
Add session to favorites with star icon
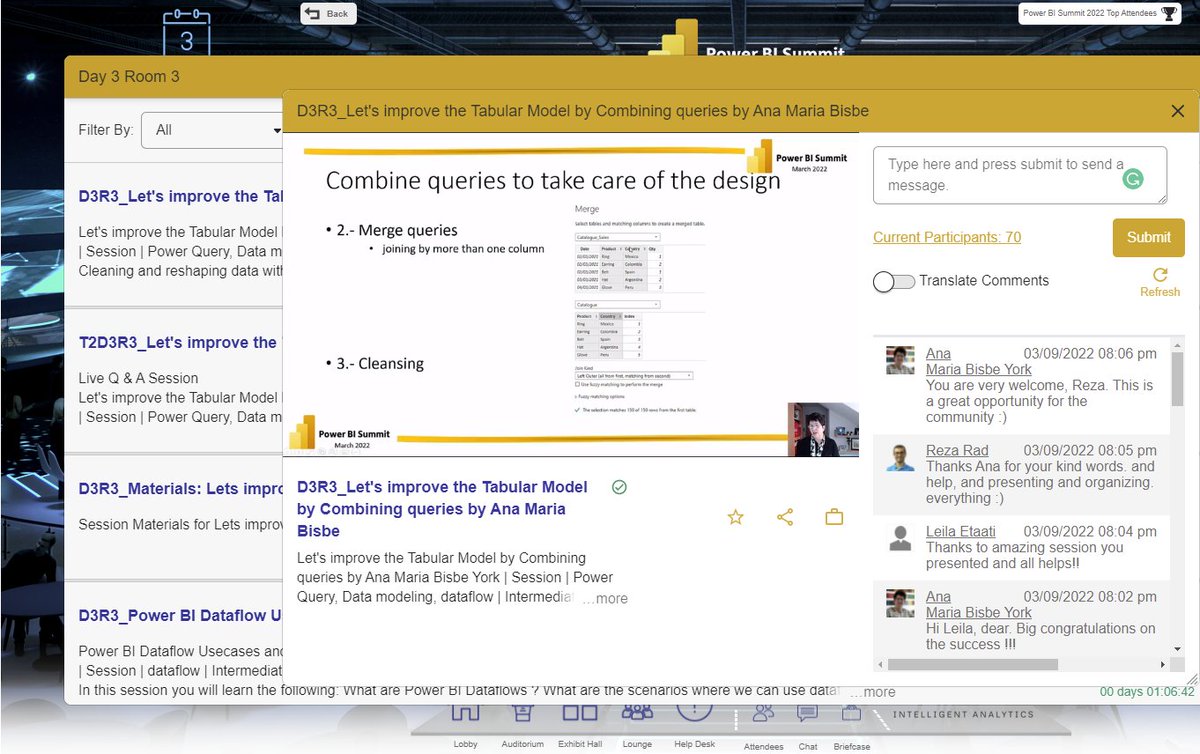pos(735,517)
